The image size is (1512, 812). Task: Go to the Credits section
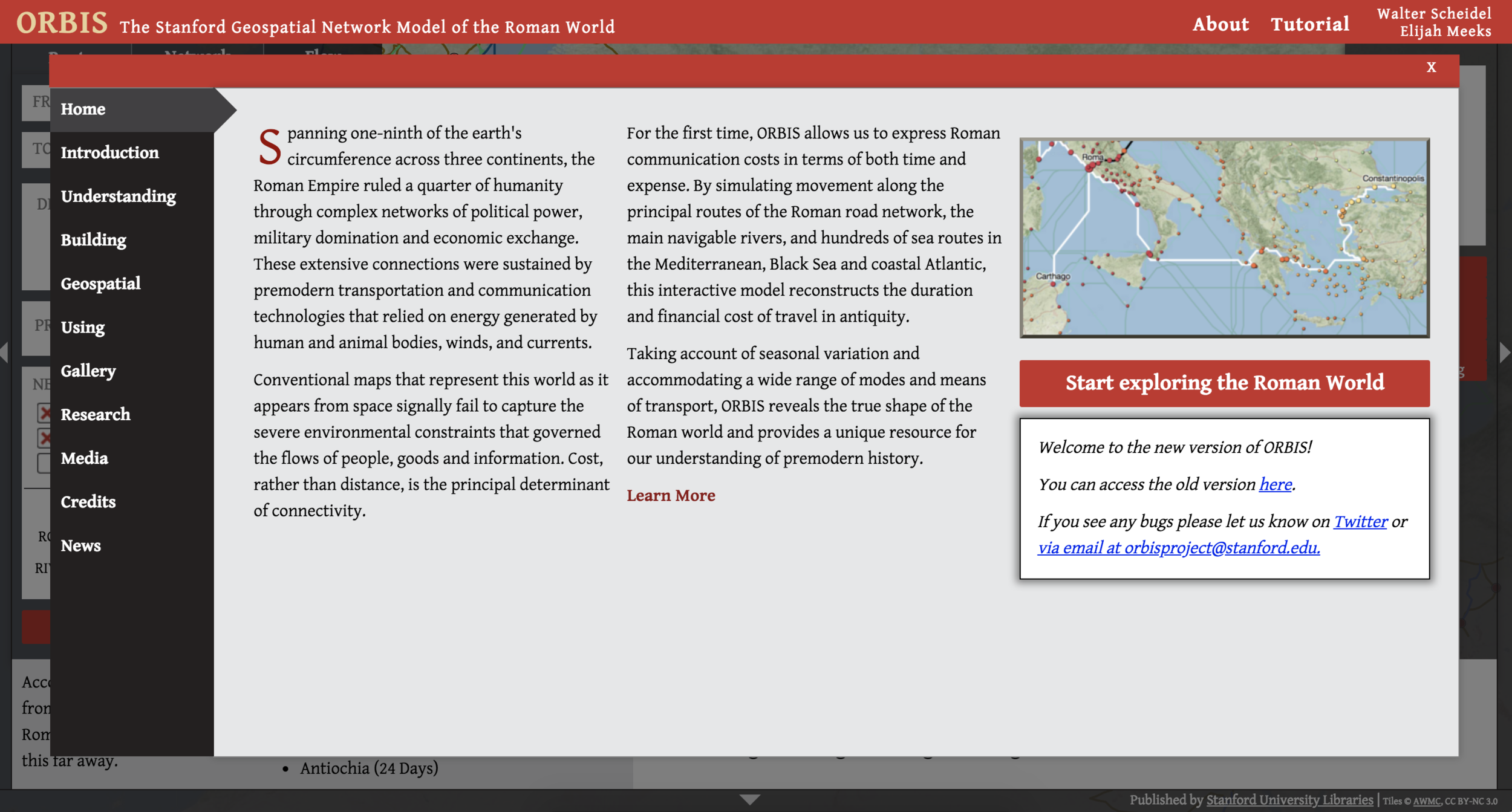(x=88, y=502)
